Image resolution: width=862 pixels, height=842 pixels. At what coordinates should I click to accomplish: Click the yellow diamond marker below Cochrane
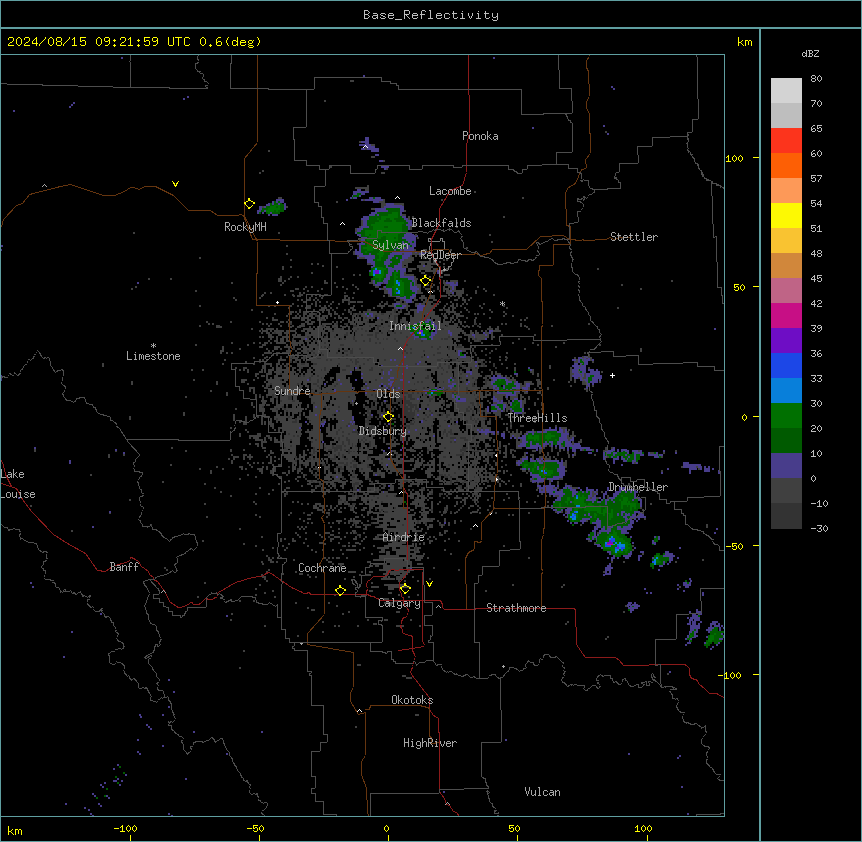tap(340, 590)
